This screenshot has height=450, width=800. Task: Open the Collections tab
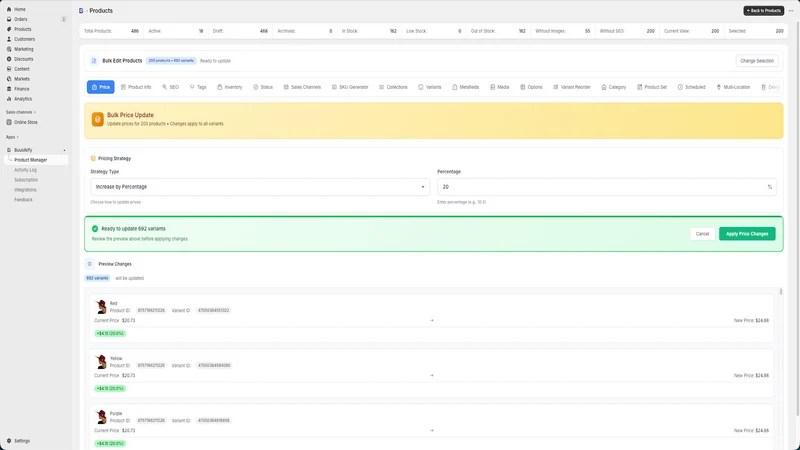[x=393, y=87]
